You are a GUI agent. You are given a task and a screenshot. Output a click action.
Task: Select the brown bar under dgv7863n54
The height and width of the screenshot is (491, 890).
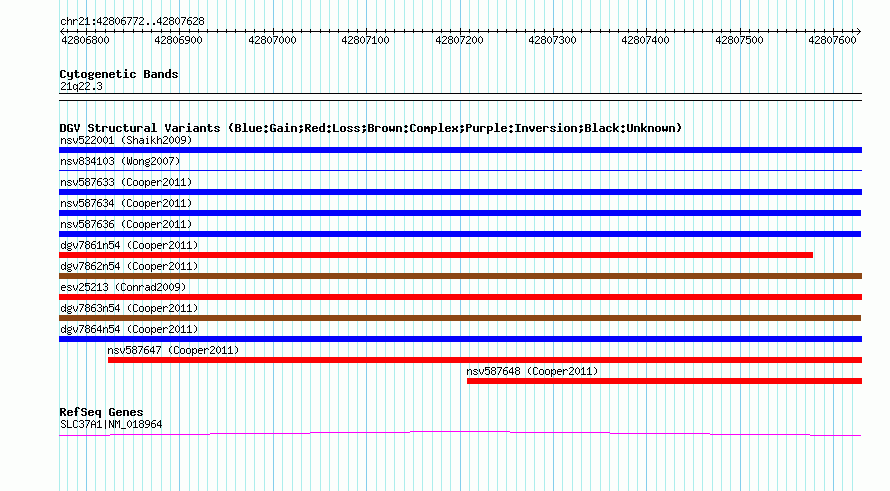[460, 318]
